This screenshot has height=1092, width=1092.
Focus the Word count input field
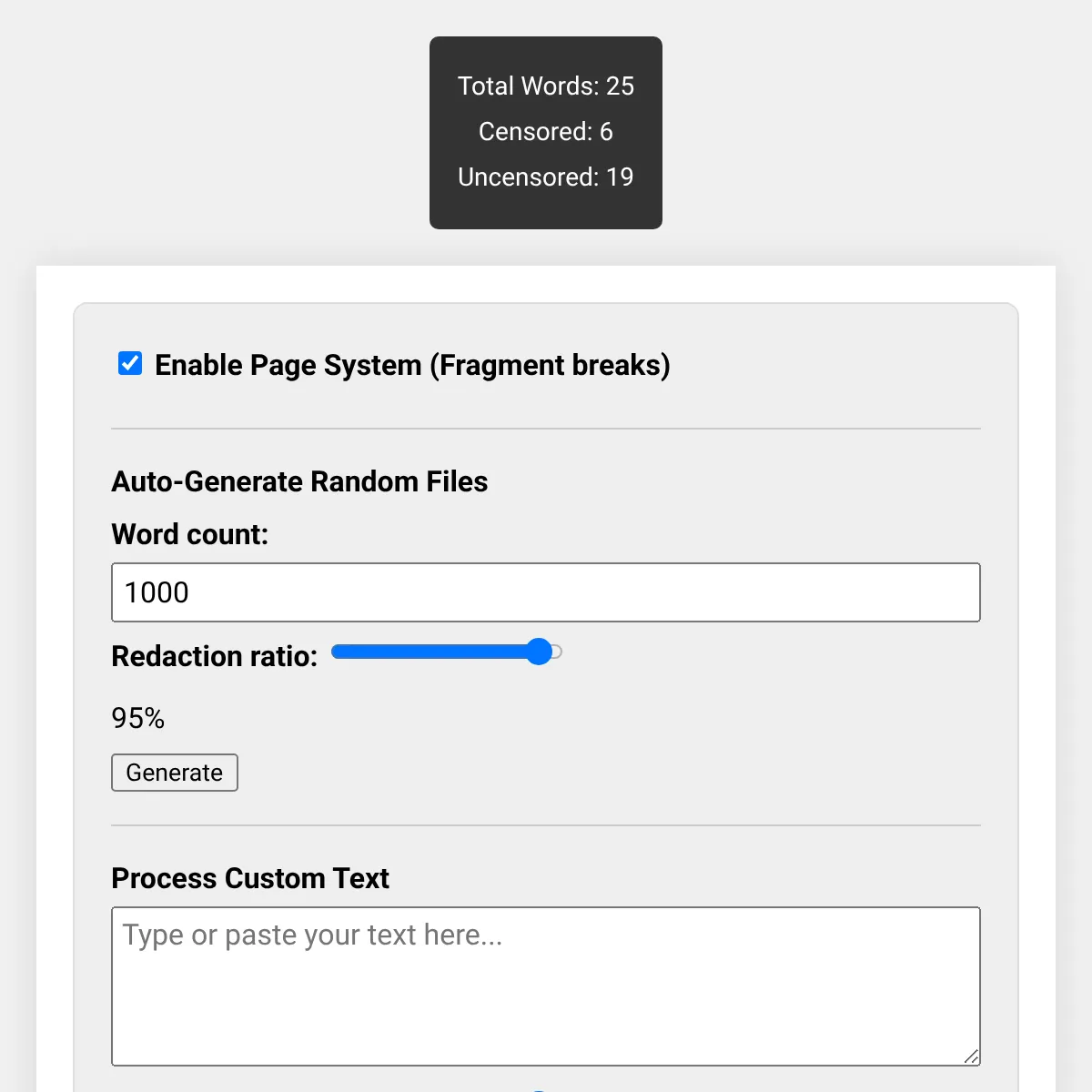pyautogui.click(x=545, y=592)
